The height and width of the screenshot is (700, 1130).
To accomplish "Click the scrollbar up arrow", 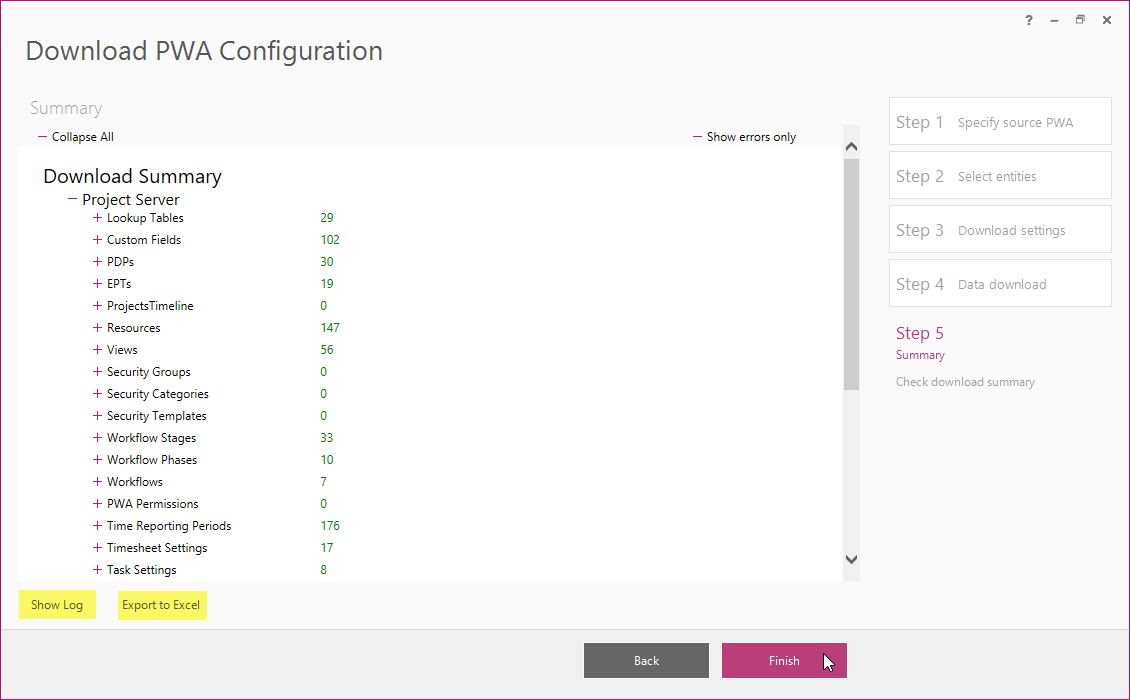I will point(851,147).
